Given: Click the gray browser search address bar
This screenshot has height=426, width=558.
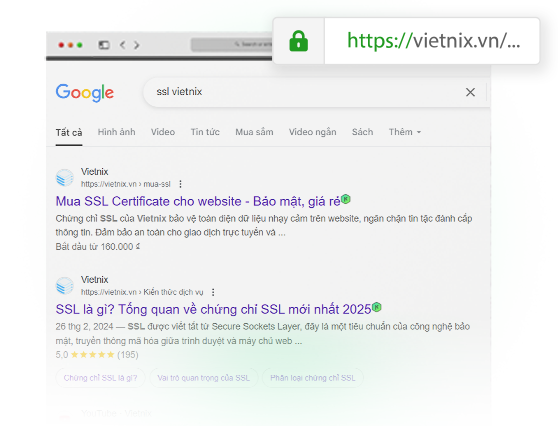Looking at the screenshot, I should coord(232,44).
